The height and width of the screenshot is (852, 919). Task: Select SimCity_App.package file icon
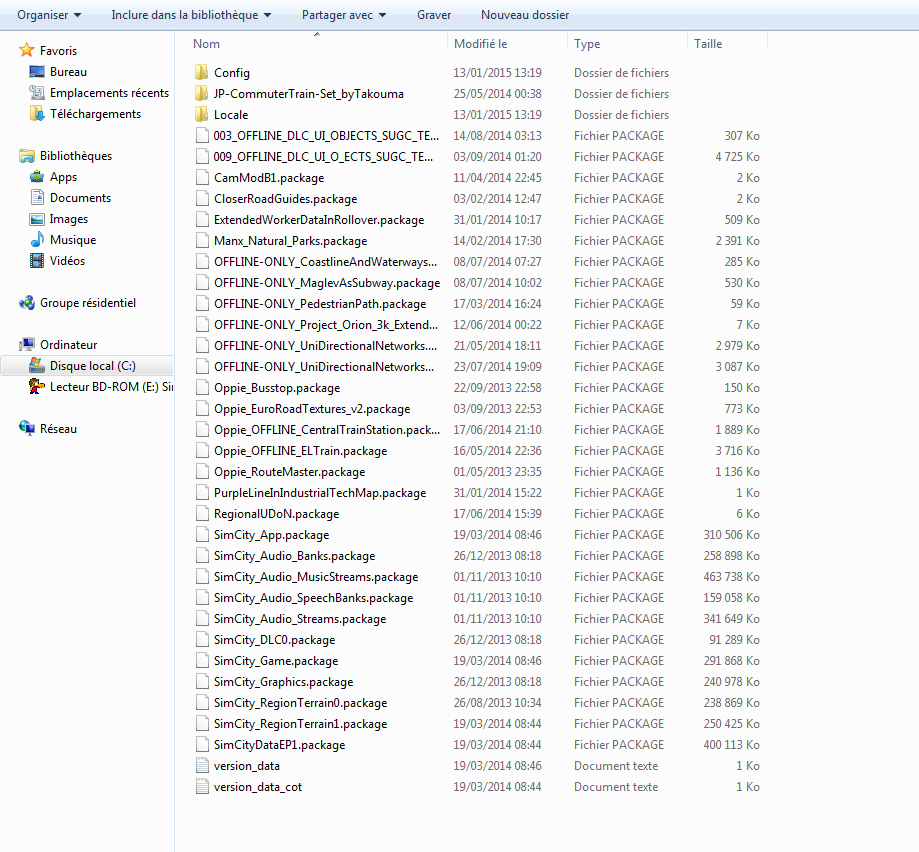pos(202,535)
